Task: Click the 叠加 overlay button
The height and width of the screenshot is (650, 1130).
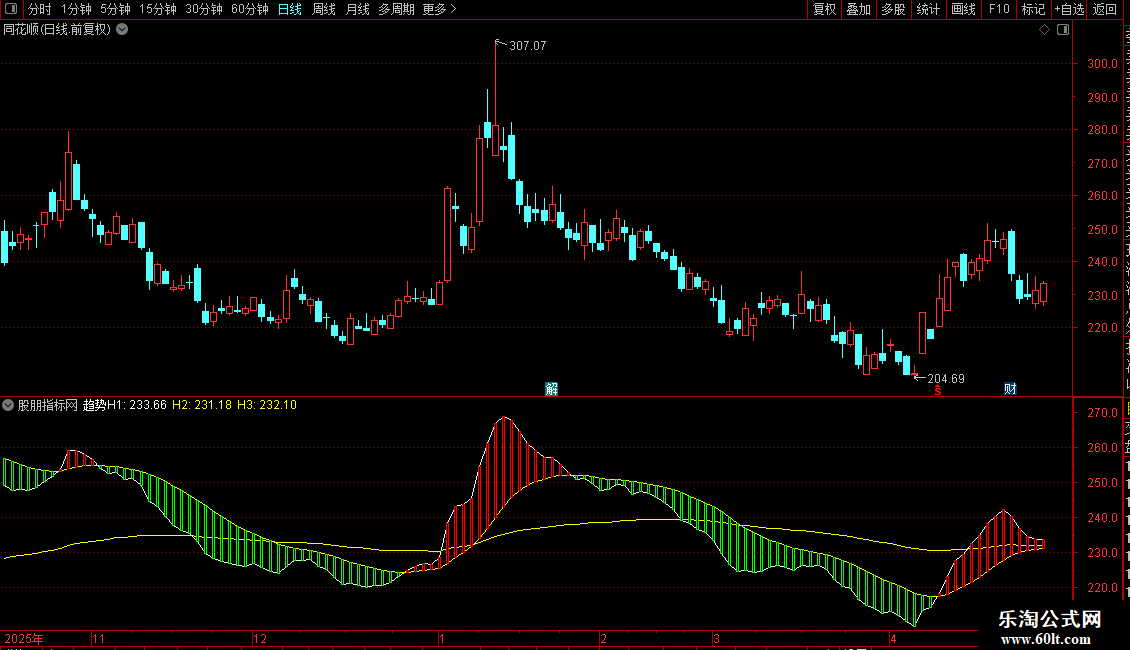Action: [x=858, y=9]
